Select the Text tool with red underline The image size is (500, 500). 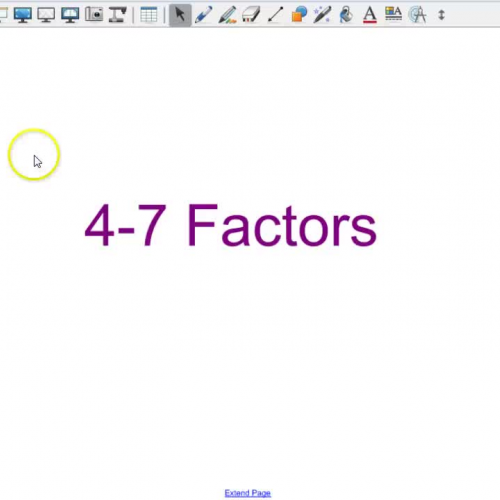(x=370, y=15)
